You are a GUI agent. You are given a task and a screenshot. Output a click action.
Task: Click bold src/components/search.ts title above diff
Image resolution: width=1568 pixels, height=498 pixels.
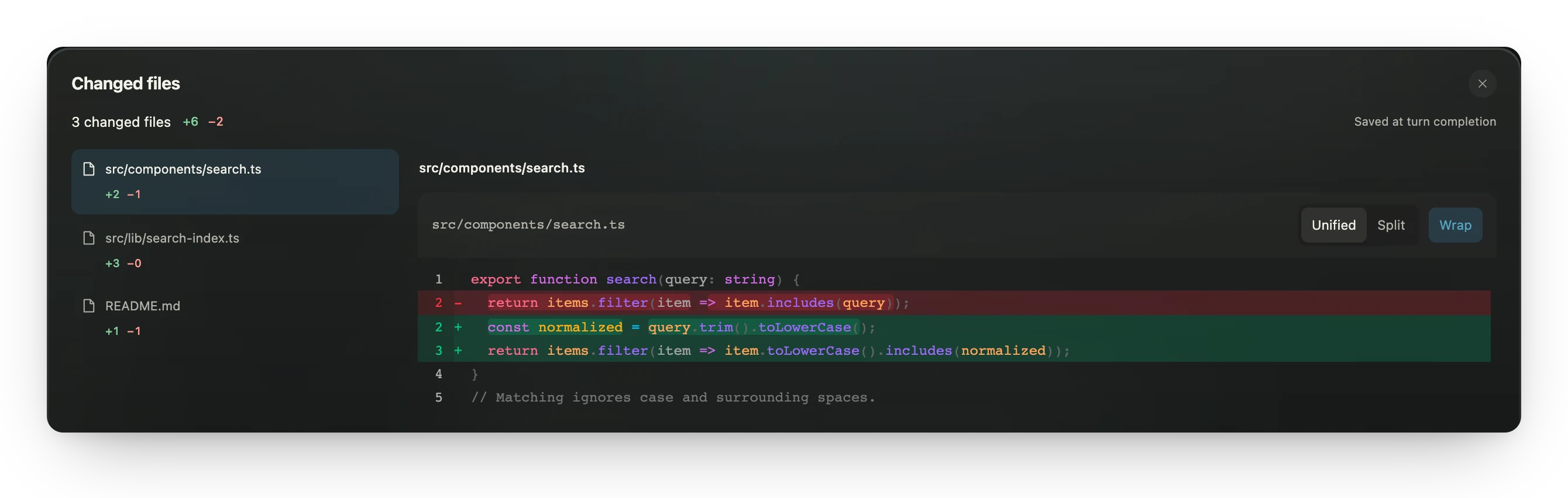point(501,168)
